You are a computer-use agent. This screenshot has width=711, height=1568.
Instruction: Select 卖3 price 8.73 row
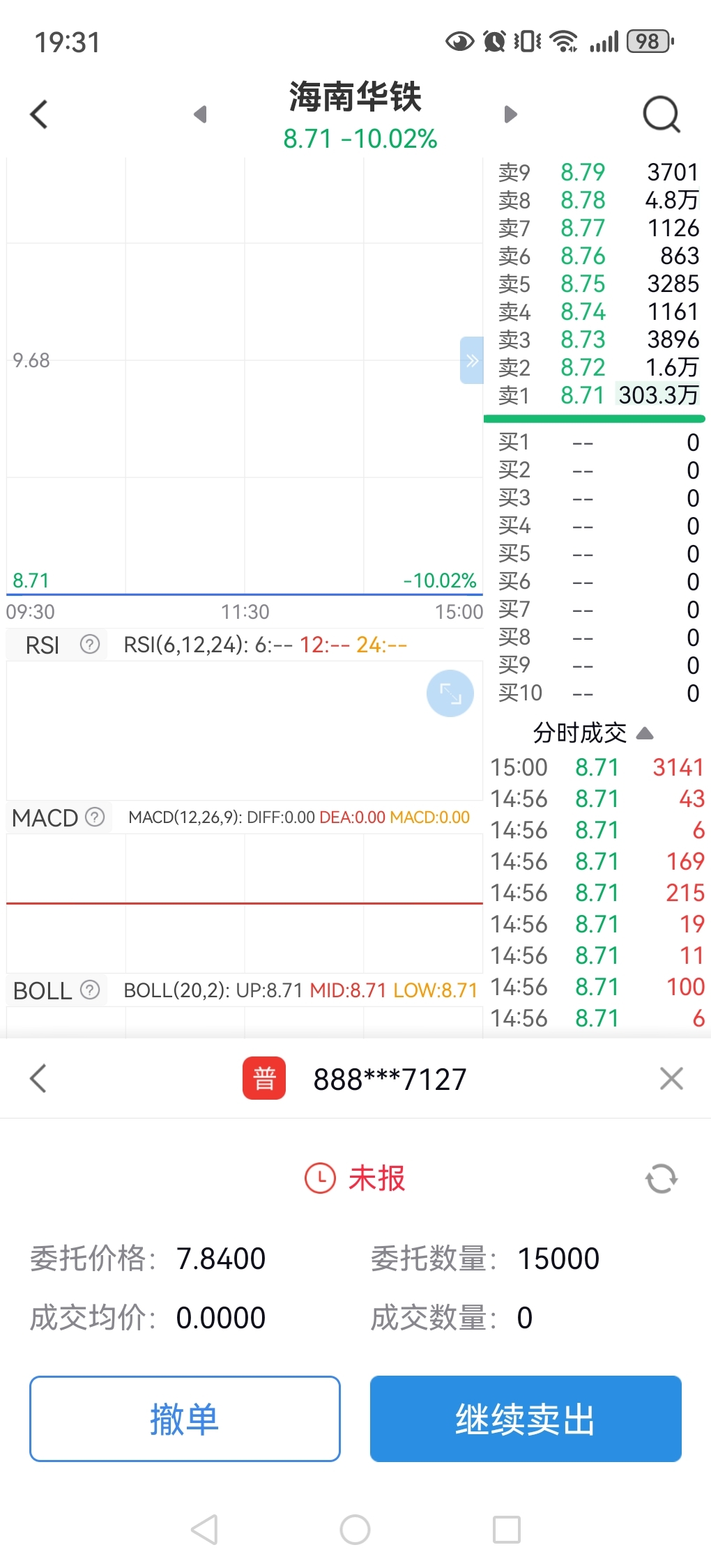click(x=597, y=339)
